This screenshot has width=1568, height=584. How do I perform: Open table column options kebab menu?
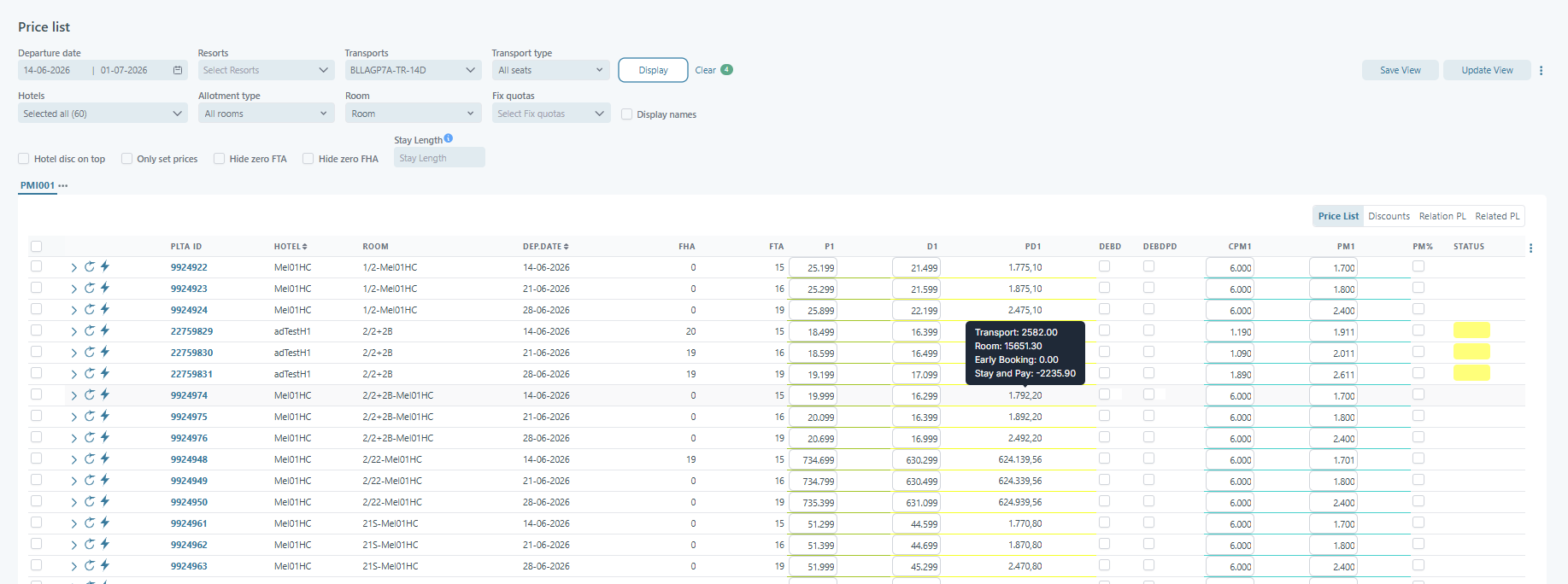[x=1530, y=248]
